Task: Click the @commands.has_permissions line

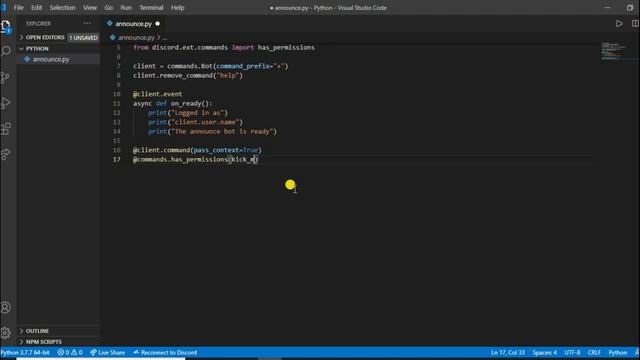Action: tap(195, 159)
